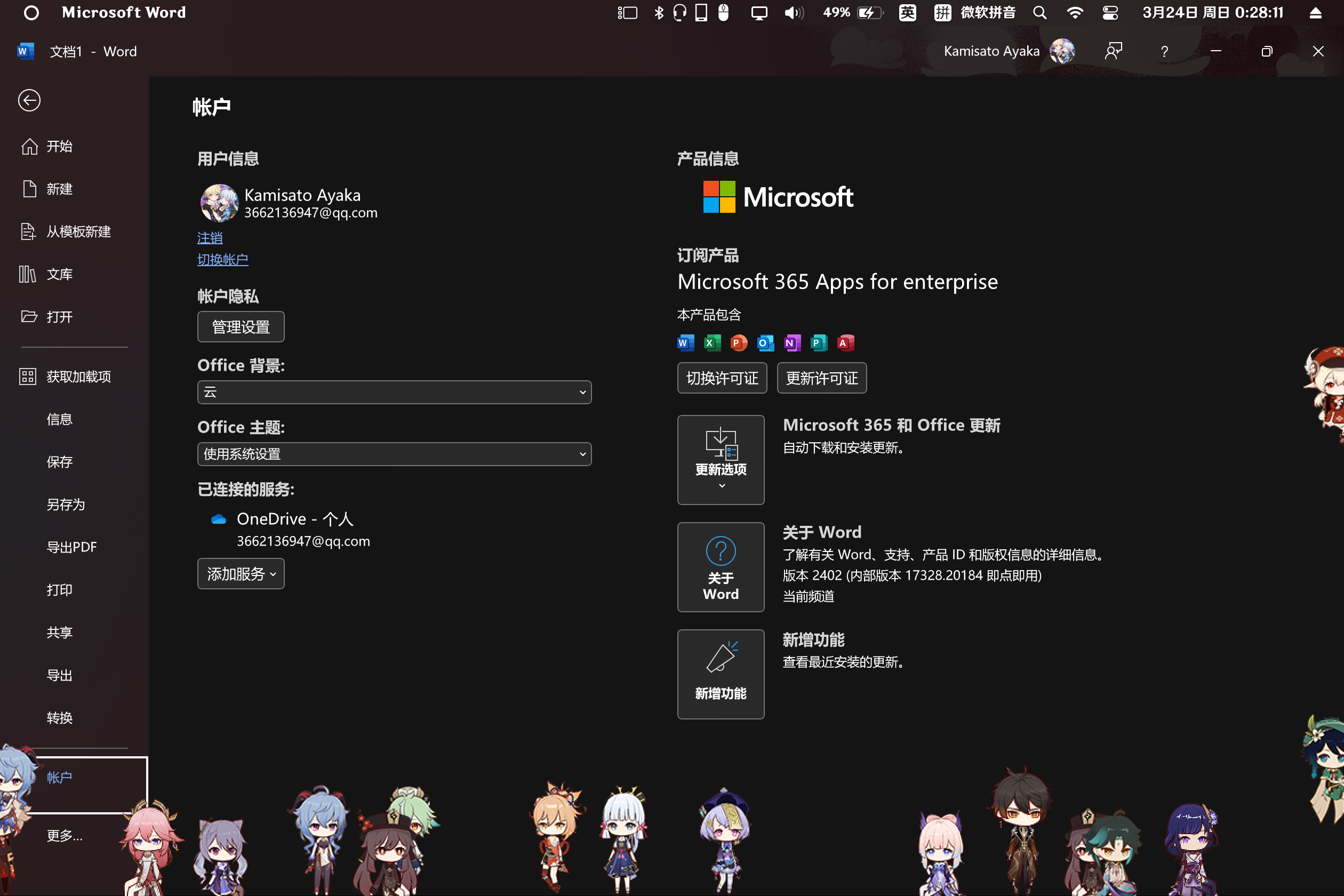The width and height of the screenshot is (1344, 896).
Task: Open the Microsoft Word menu bar item
Action: (124, 13)
